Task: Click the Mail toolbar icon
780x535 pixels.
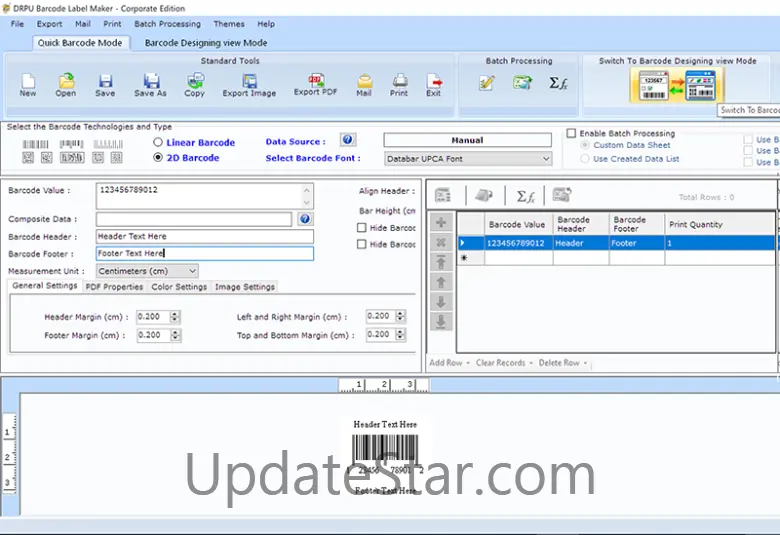Action: 364,84
